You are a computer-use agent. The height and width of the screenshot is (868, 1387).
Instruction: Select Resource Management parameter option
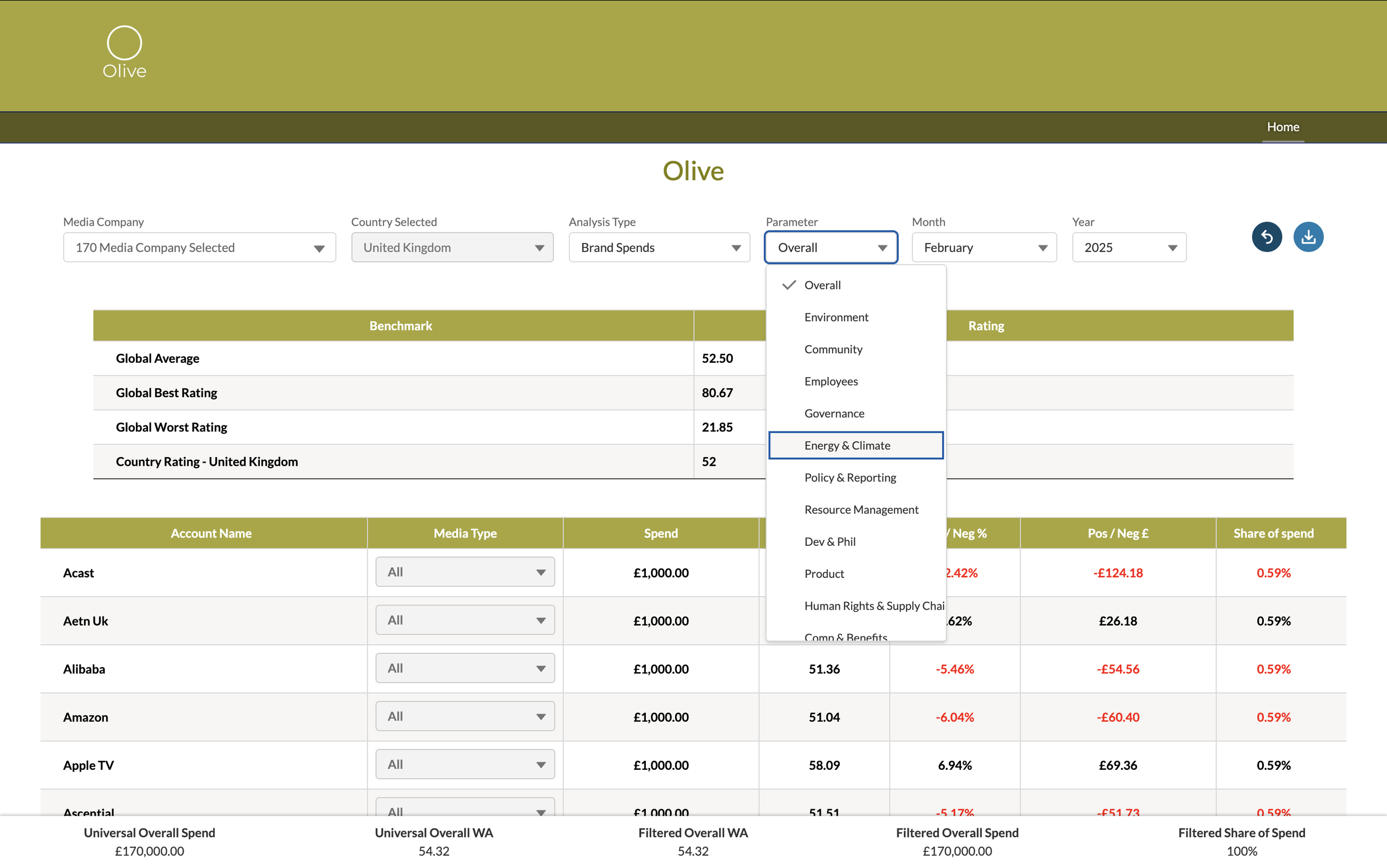(x=861, y=510)
